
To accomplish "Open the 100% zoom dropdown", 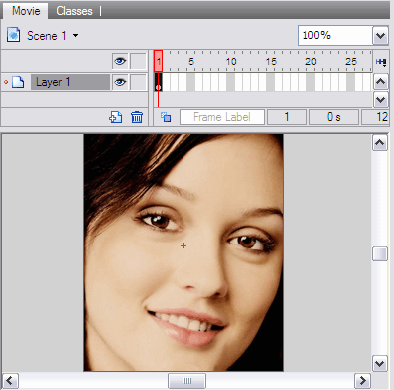I will 380,35.
